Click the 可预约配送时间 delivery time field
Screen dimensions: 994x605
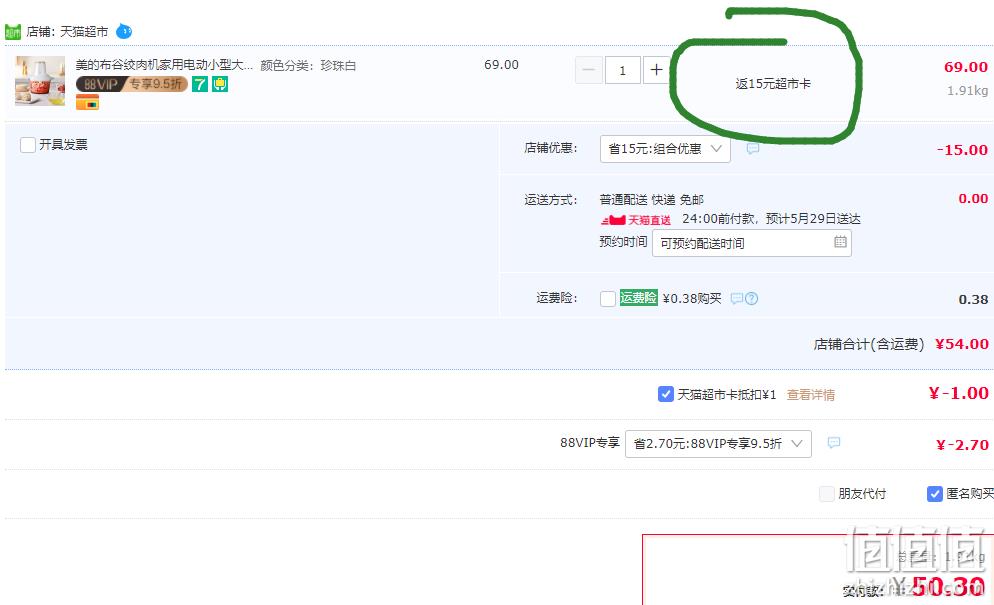coord(752,243)
